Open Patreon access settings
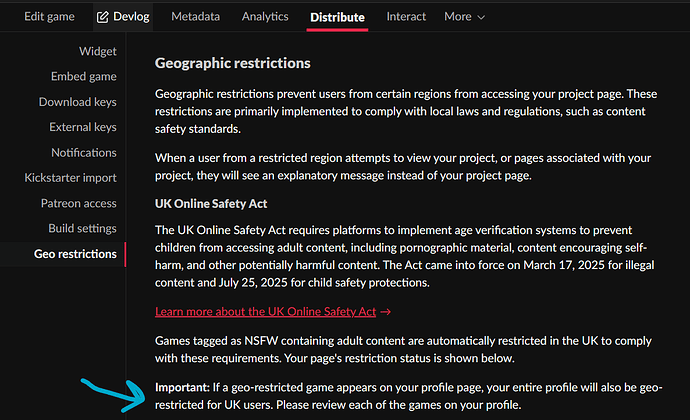Image resolution: width=690 pixels, height=420 pixels. [x=78, y=203]
